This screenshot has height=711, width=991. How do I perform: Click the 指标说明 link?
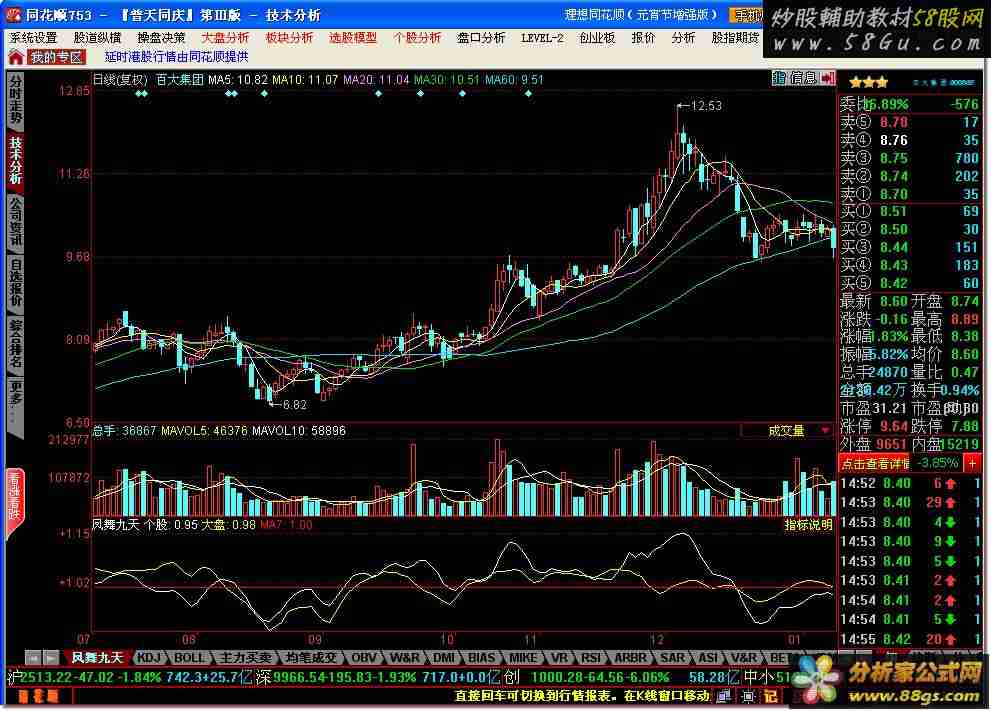pyautogui.click(x=808, y=525)
